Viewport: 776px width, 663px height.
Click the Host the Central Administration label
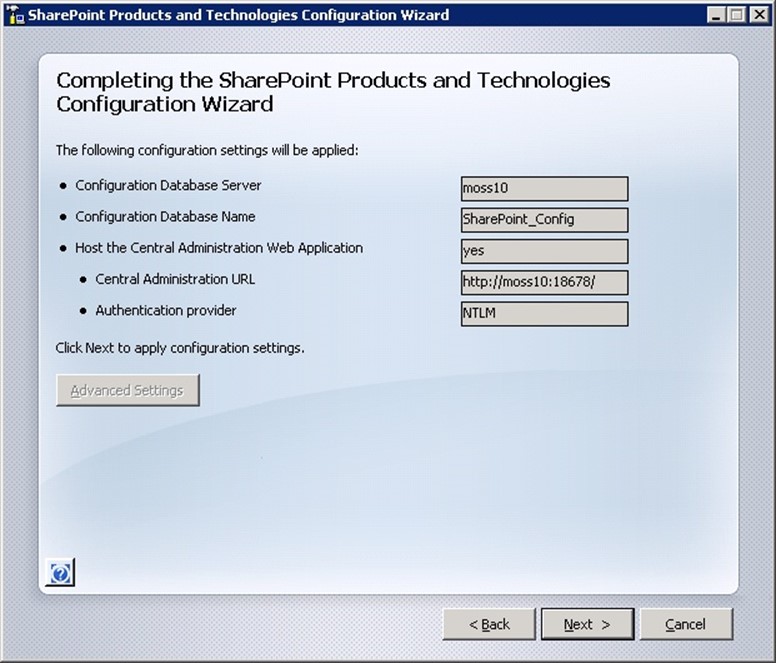(x=219, y=248)
